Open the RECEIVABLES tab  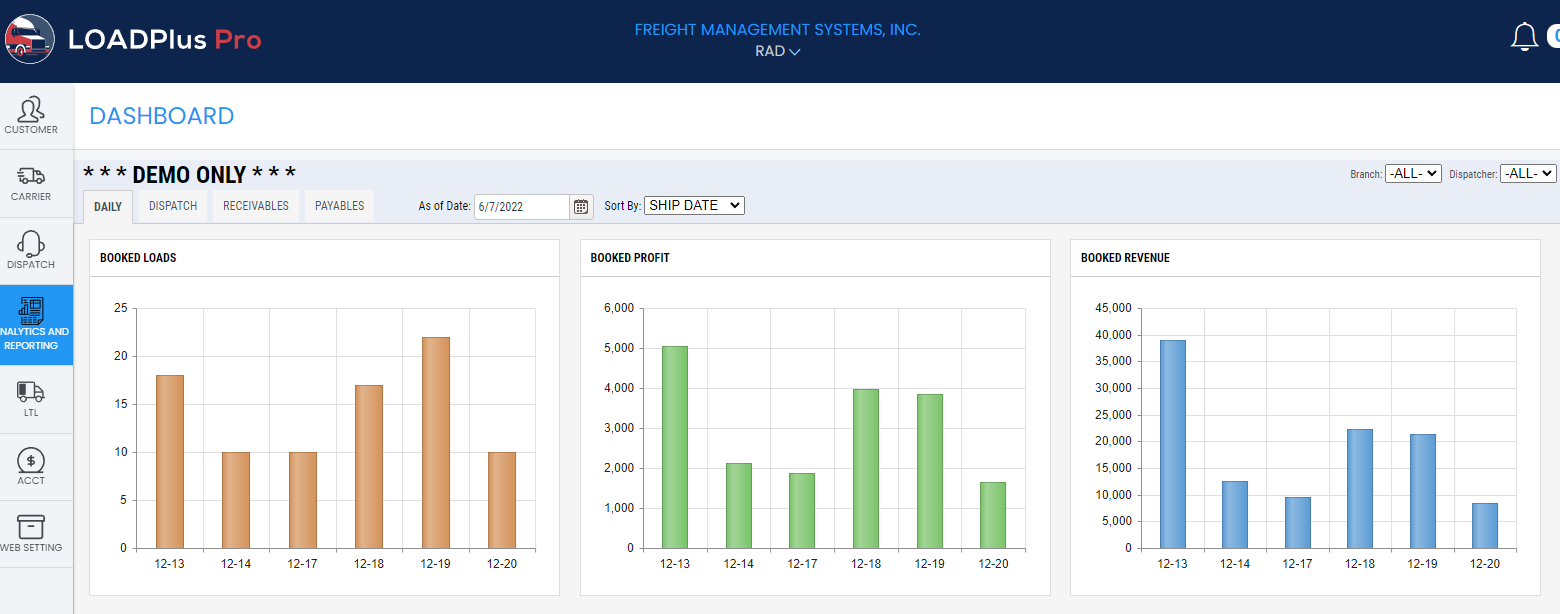(x=256, y=205)
